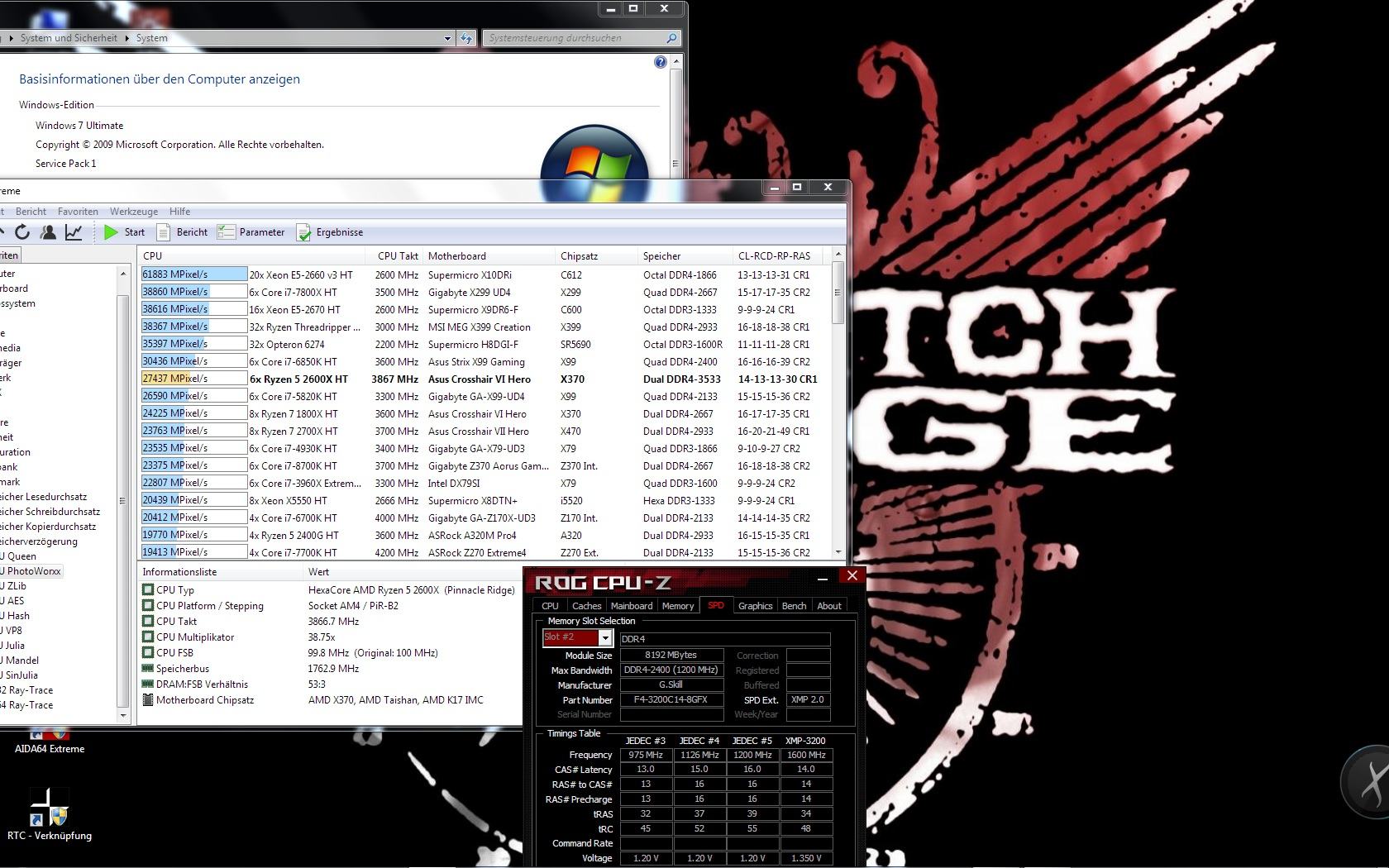Click the F4-3200C14-8GFX part number field
1389x868 pixels.
[671, 699]
